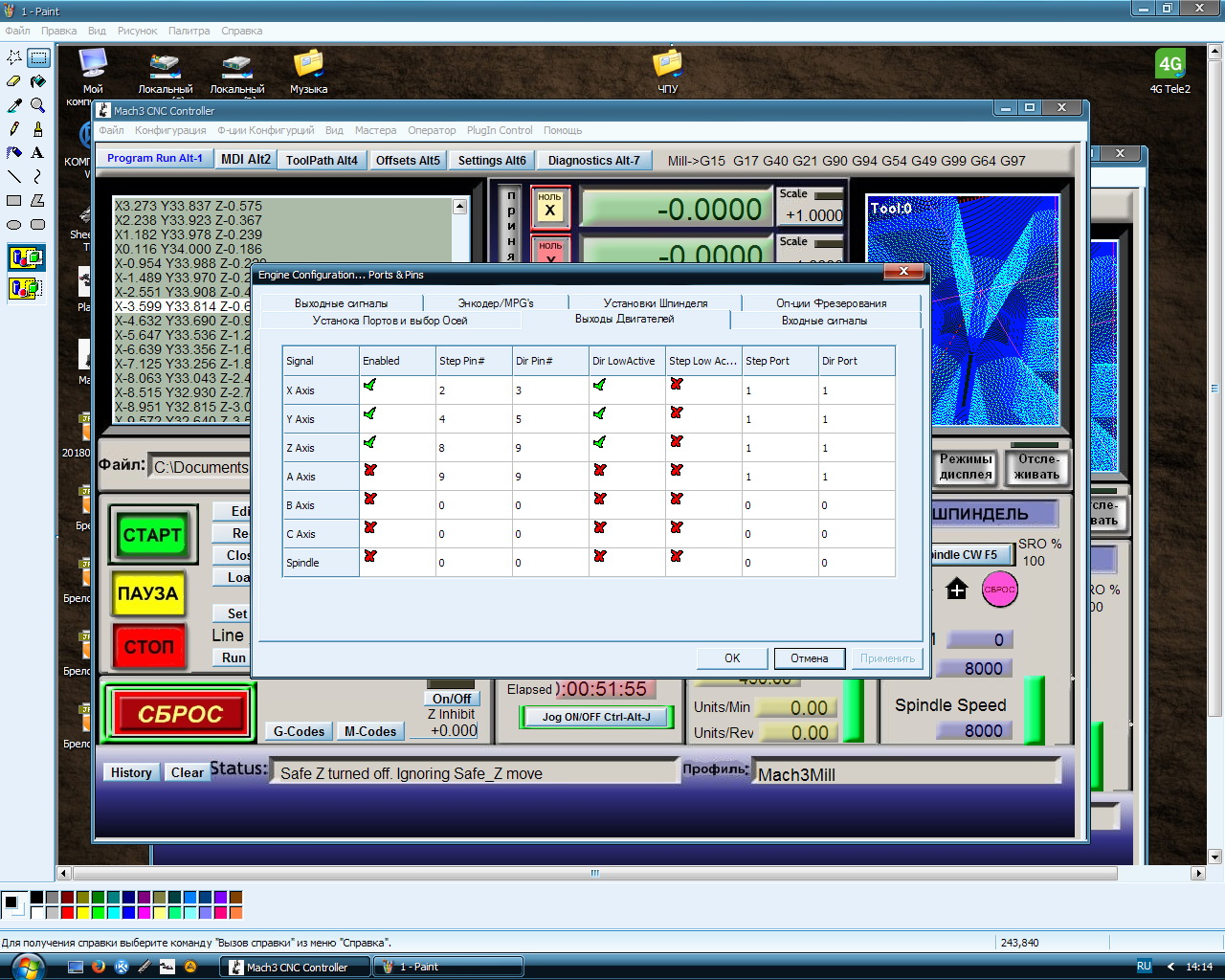Pick the Text tool in Paint

click(x=38, y=152)
